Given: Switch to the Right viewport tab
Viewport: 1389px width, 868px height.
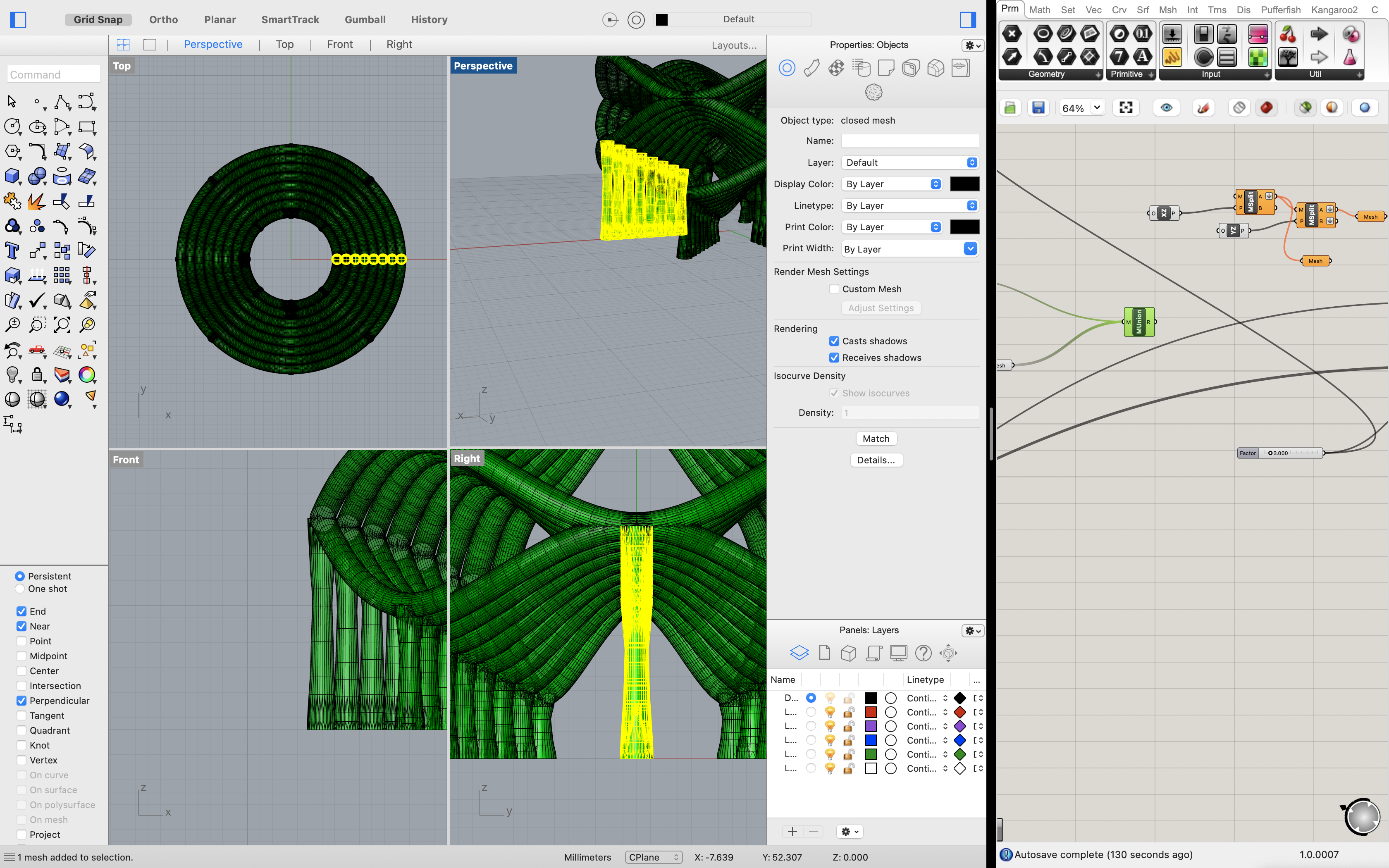Looking at the screenshot, I should tap(399, 45).
